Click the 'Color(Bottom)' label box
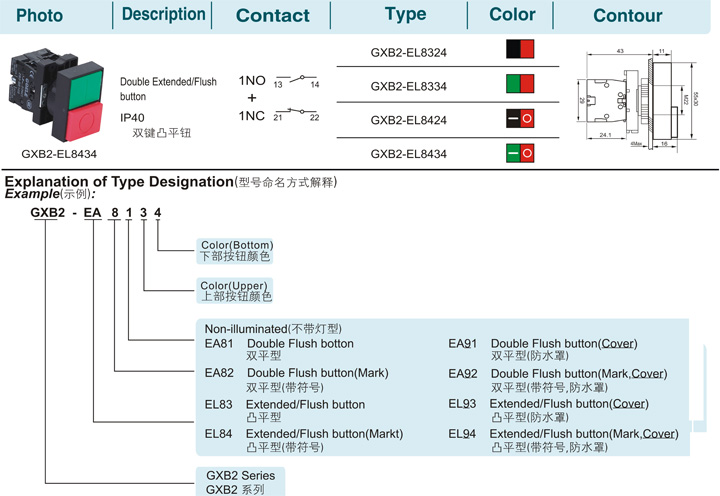The height and width of the screenshot is (496, 720). coord(235,251)
